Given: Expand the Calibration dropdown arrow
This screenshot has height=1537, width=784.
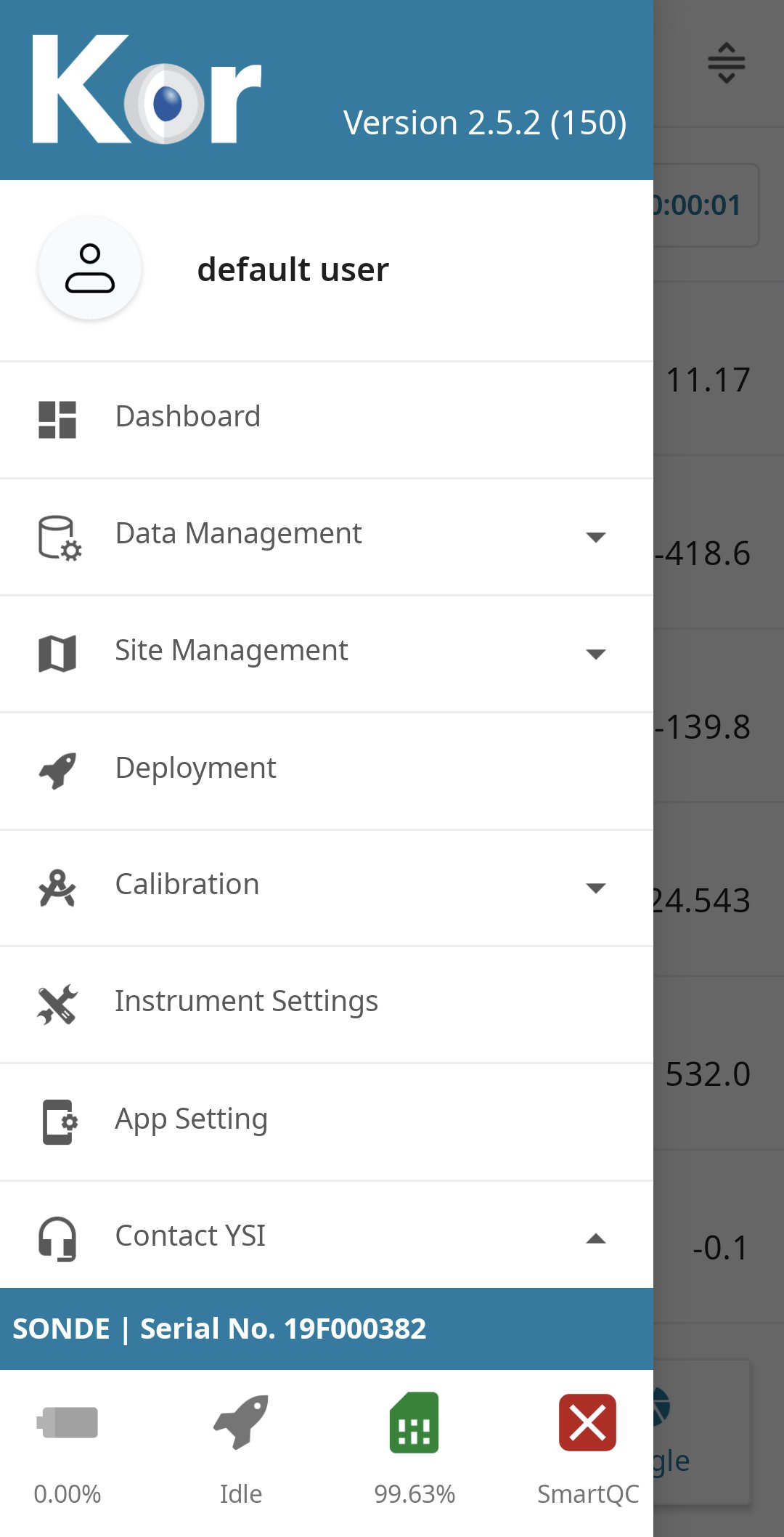Looking at the screenshot, I should click(596, 888).
